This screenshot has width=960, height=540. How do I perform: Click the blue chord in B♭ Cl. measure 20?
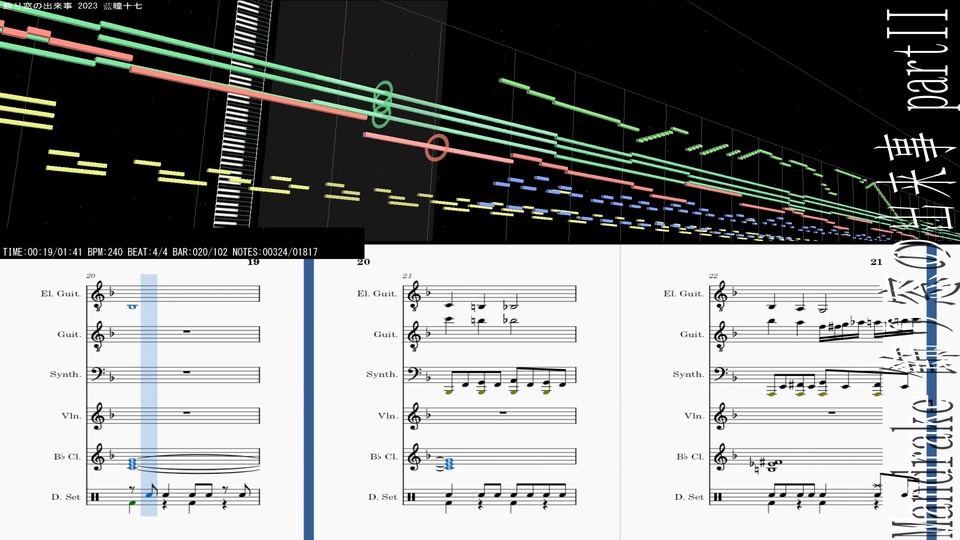click(132, 465)
